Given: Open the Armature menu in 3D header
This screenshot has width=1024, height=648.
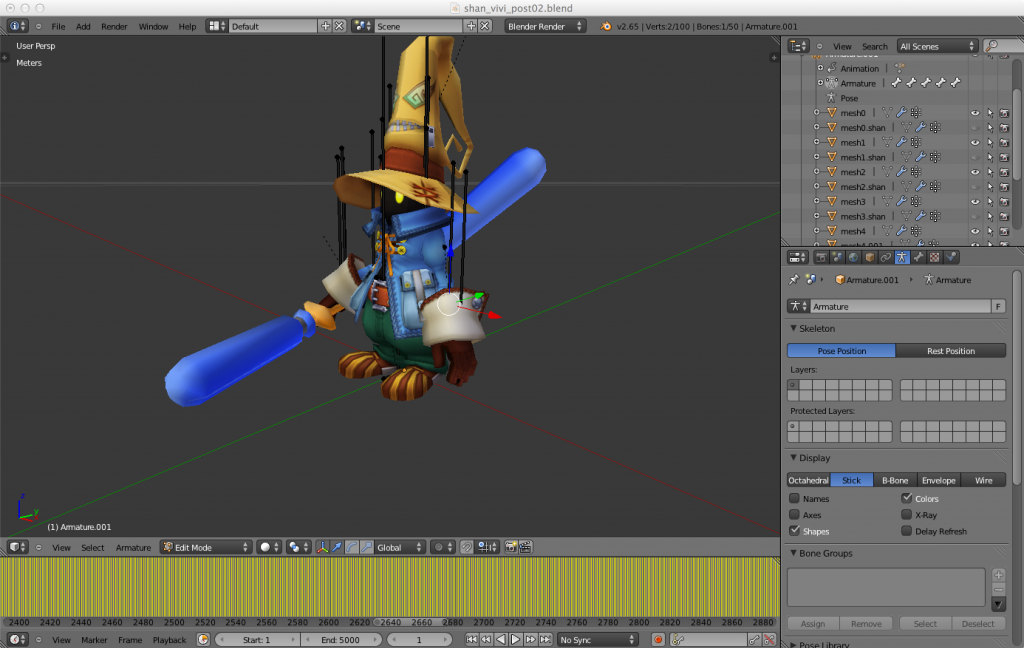Looking at the screenshot, I should coord(133,547).
